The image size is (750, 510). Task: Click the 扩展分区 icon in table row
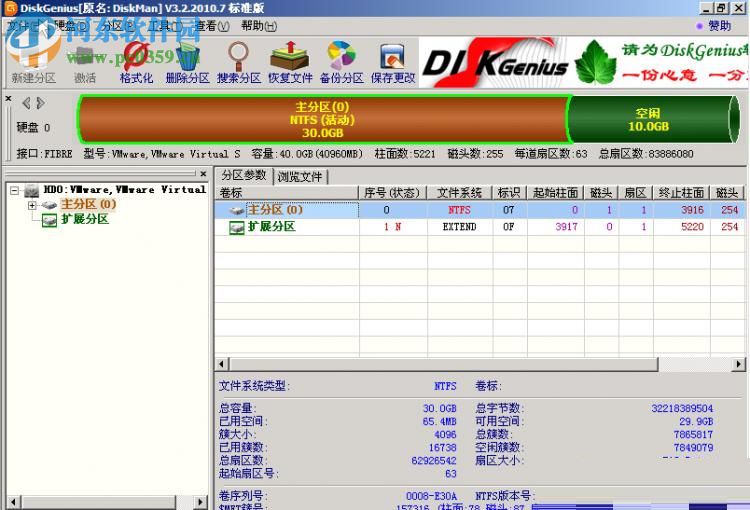coord(237,227)
